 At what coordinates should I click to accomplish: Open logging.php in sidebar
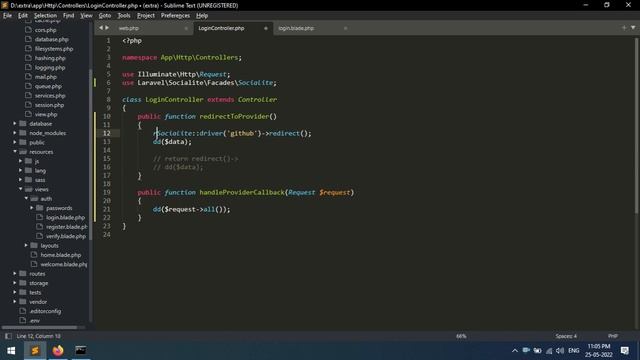coord(50,67)
